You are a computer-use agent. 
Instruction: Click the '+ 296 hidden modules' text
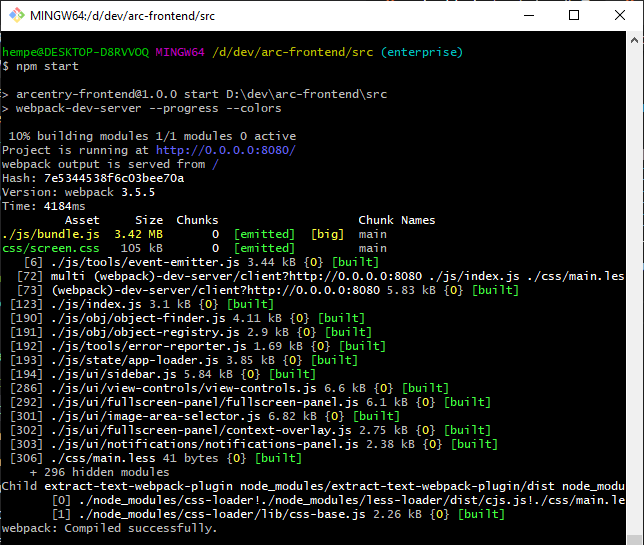pyautogui.click(x=99, y=472)
